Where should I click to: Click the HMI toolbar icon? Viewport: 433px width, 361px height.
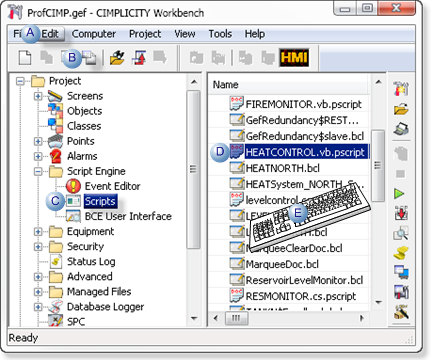tap(294, 58)
